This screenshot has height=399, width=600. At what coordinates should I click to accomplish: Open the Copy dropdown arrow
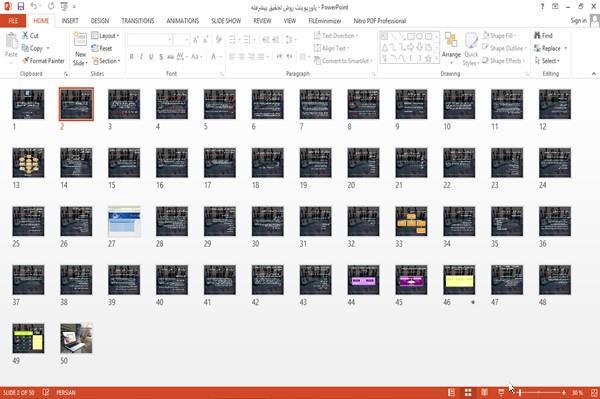pyautogui.click(x=48, y=48)
